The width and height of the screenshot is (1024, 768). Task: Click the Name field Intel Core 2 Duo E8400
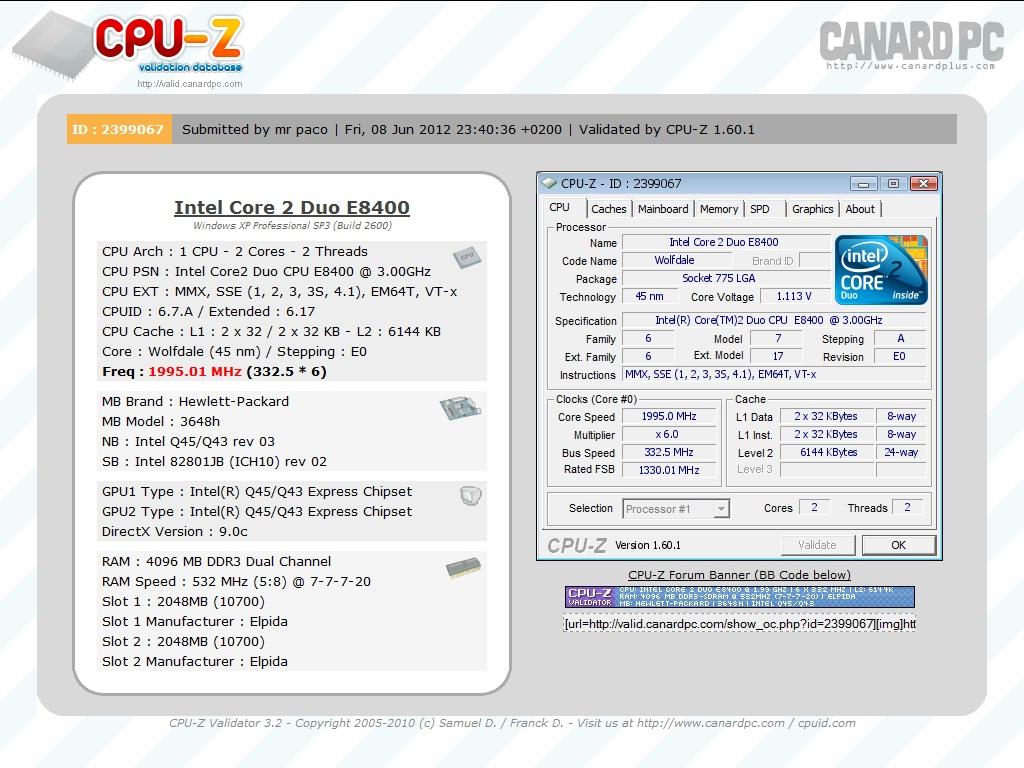point(724,242)
